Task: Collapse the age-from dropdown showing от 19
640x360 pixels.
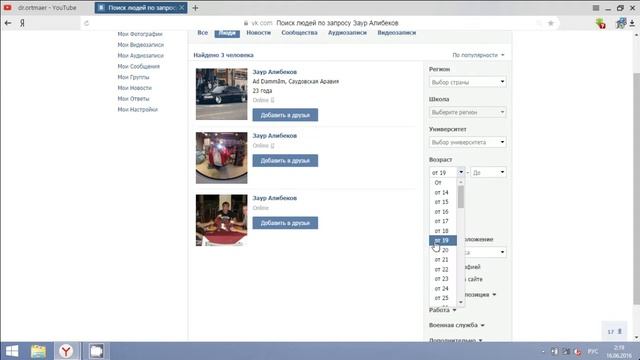Action: [x=447, y=173]
